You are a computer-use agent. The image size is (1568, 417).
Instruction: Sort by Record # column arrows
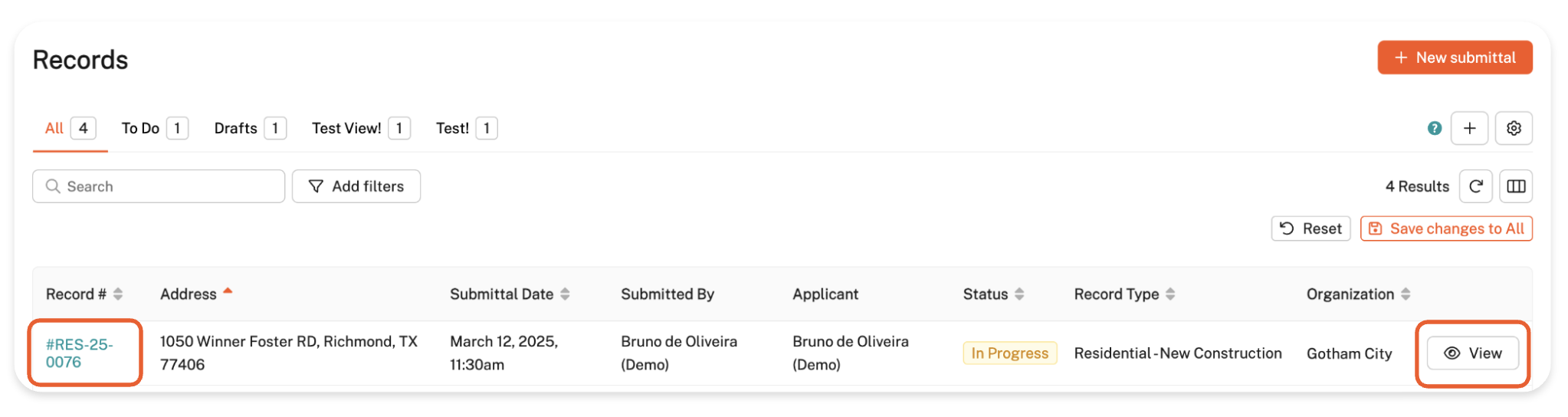click(x=118, y=294)
